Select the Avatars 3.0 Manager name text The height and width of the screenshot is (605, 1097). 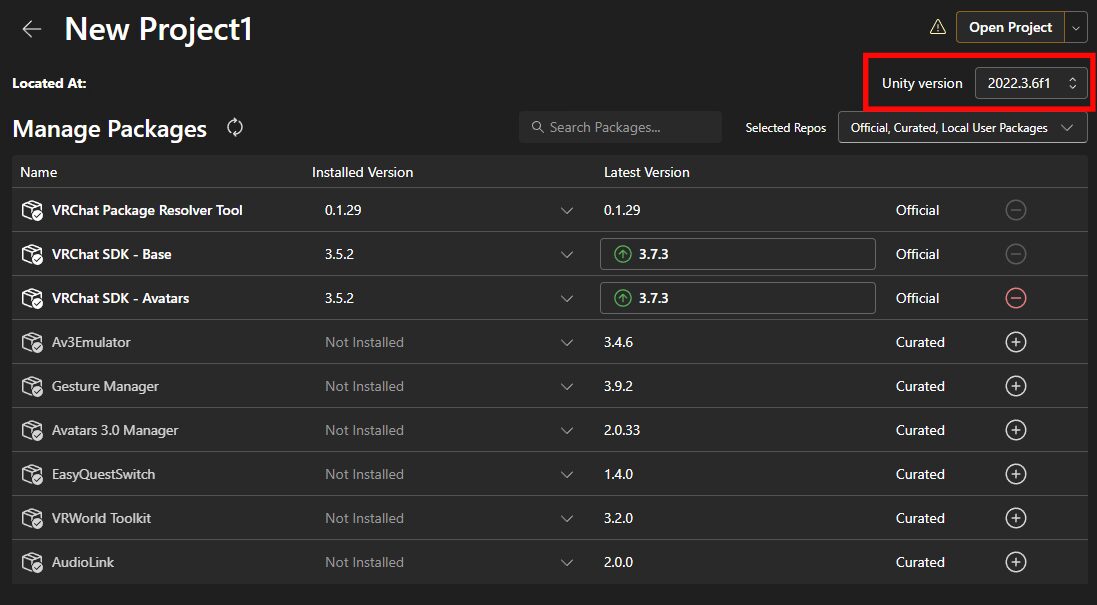click(115, 430)
